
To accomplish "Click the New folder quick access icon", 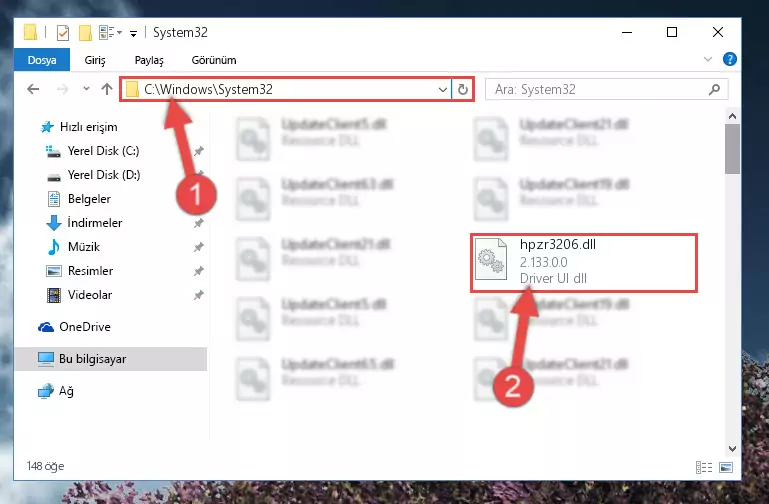I will point(85,33).
